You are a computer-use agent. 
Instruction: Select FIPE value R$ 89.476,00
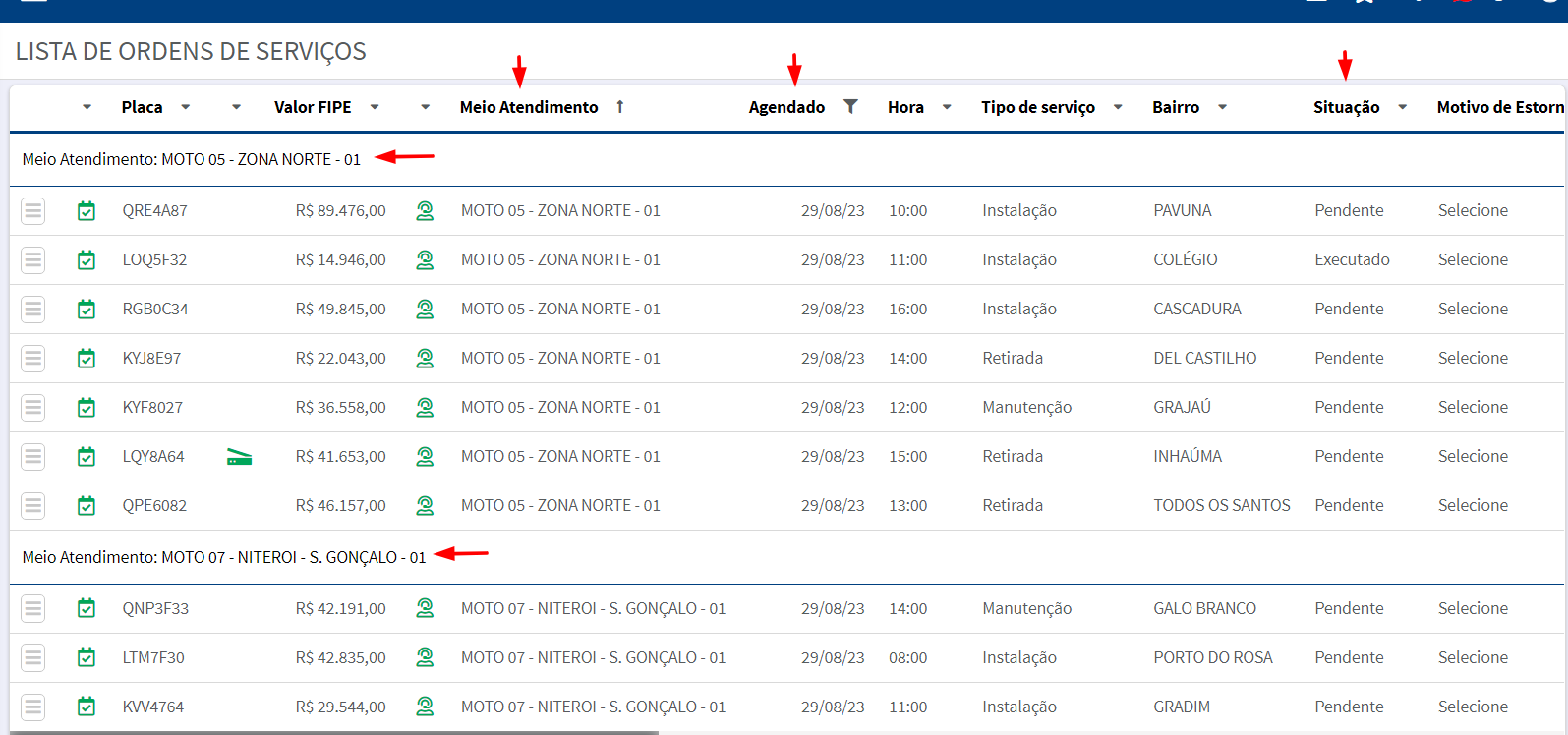click(x=341, y=210)
